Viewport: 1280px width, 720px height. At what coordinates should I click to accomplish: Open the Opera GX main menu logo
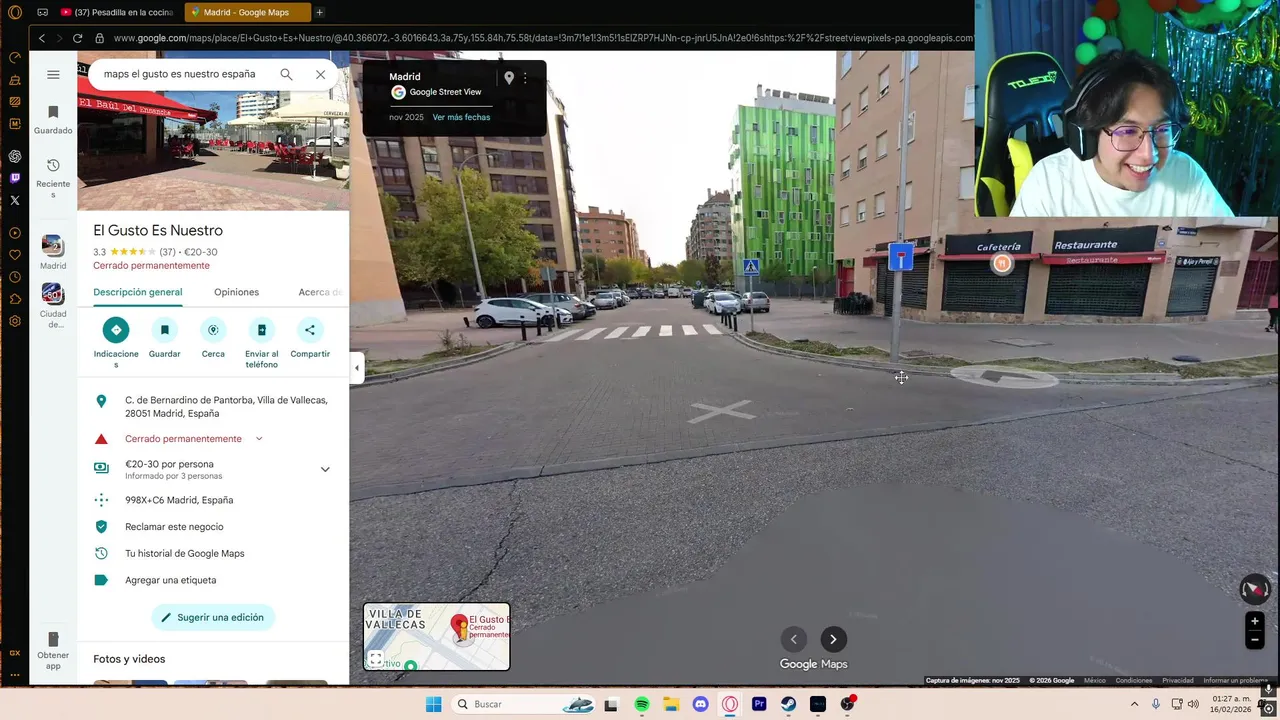click(13, 12)
